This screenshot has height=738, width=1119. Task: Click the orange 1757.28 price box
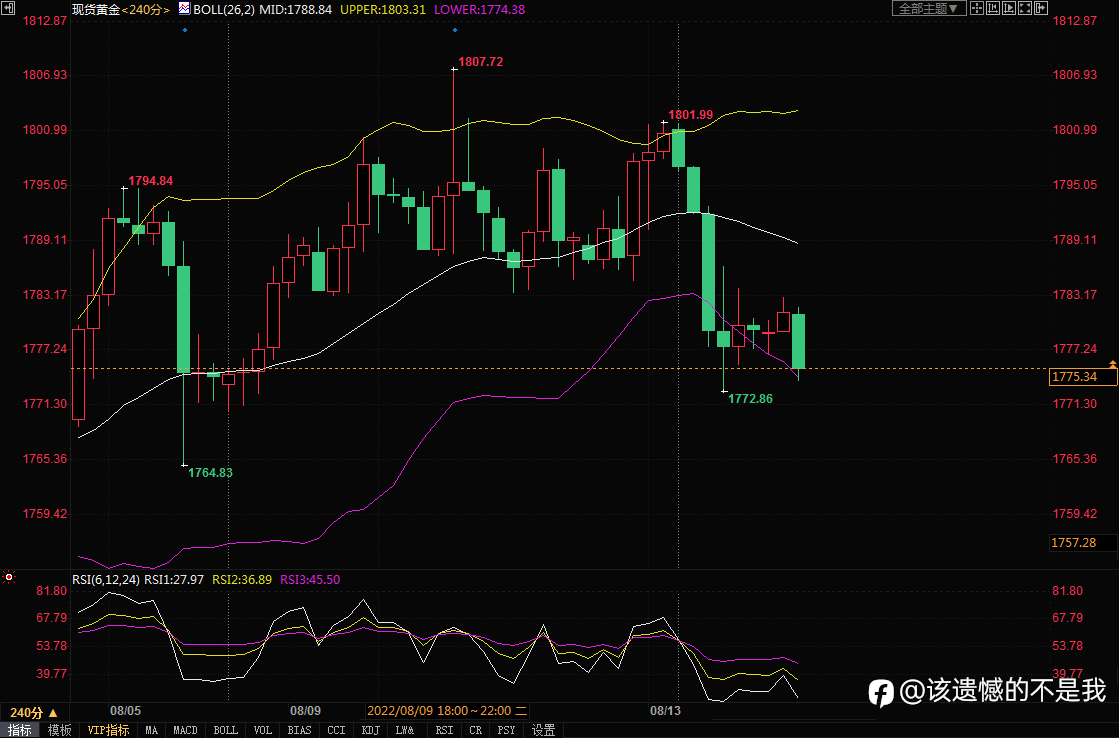tap(1083, 543)
